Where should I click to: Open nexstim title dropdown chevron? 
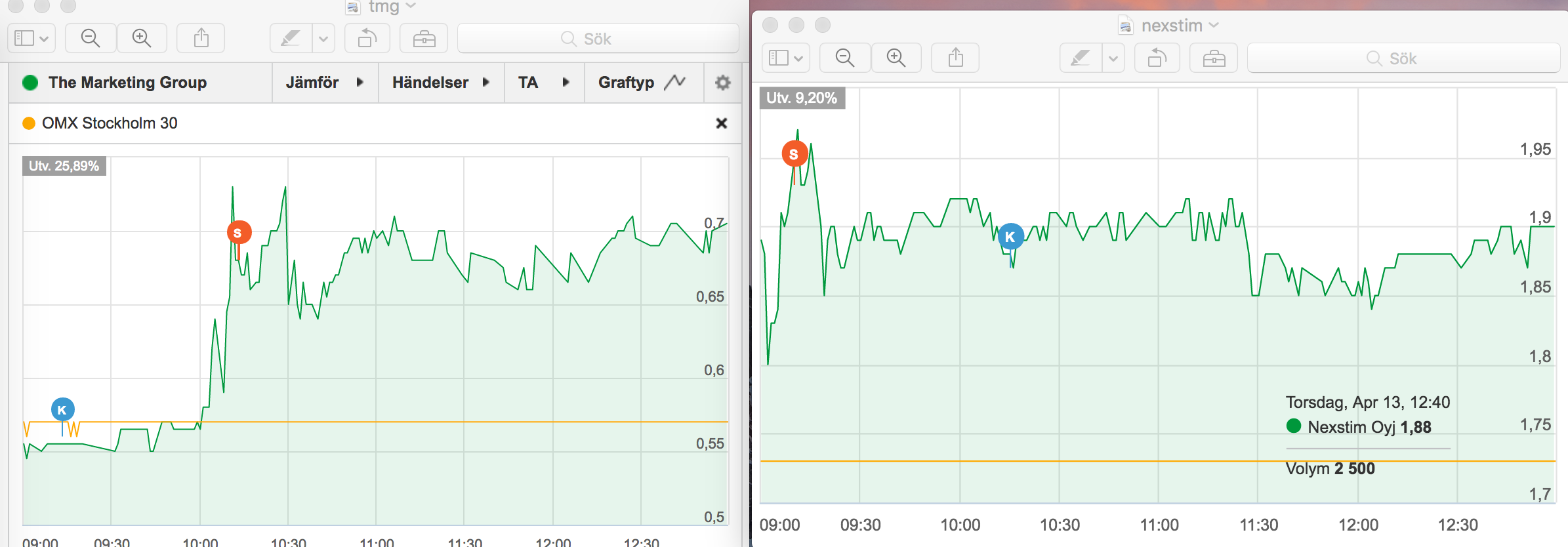click(1214, 25)
